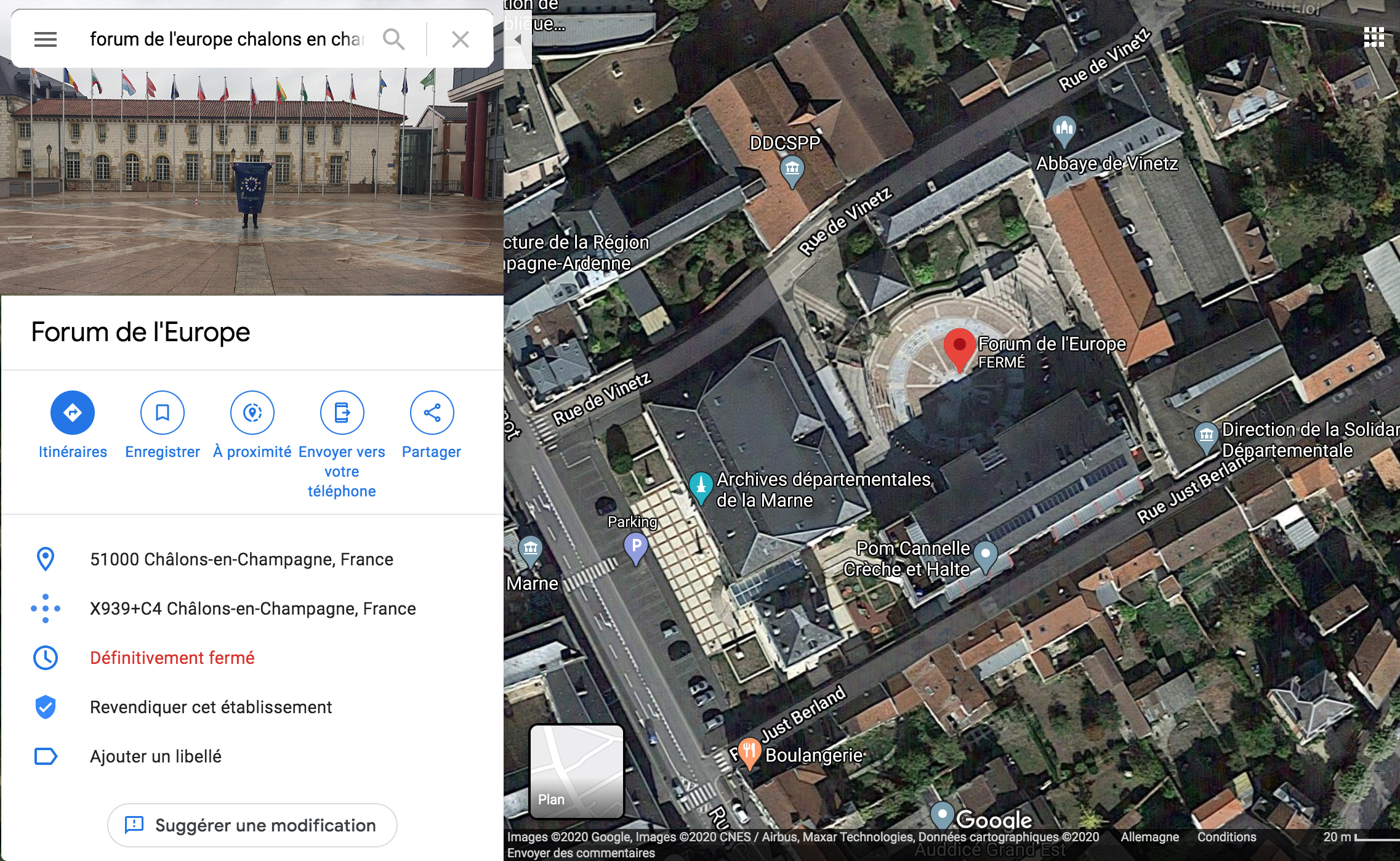
Task: Click the DDCSPP government building marker
Action: [792, 171]
